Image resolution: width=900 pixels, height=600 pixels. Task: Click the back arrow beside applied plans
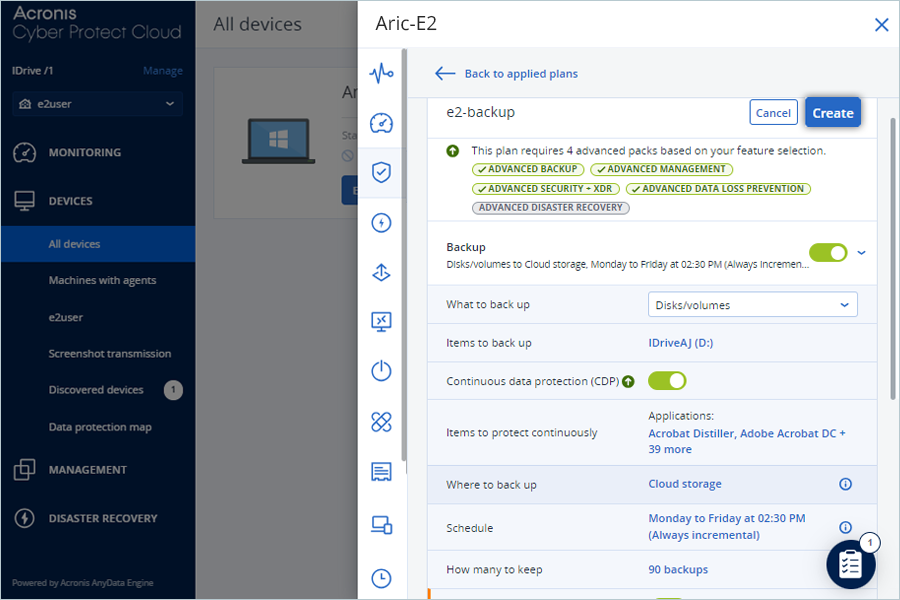(x=445, y=73)
